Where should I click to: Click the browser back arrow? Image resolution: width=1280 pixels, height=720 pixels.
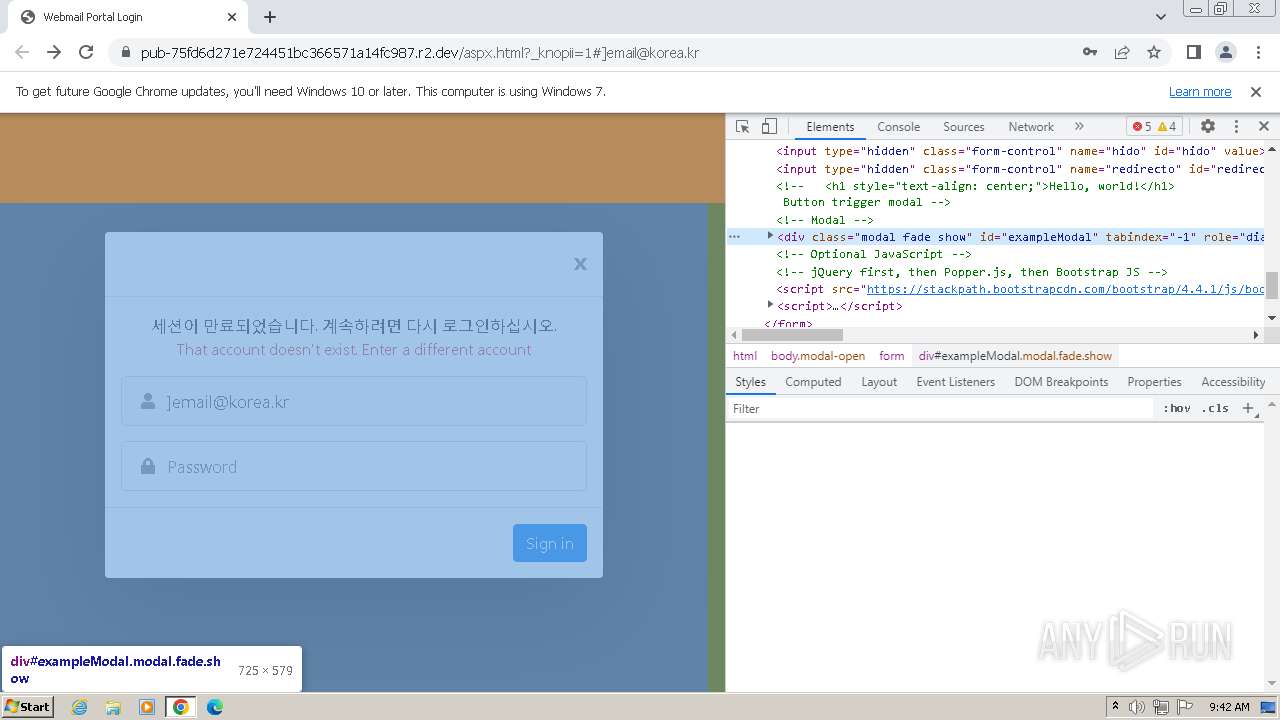pyautogui.click(x=22, y=52)
